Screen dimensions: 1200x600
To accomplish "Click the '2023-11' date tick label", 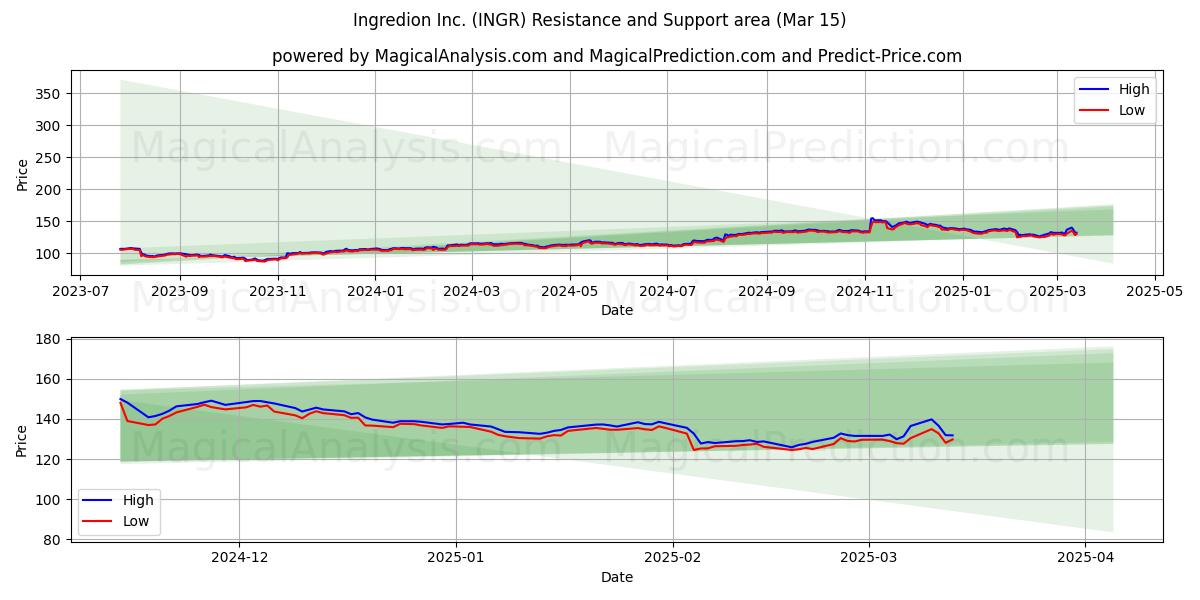I will [277, 292].
